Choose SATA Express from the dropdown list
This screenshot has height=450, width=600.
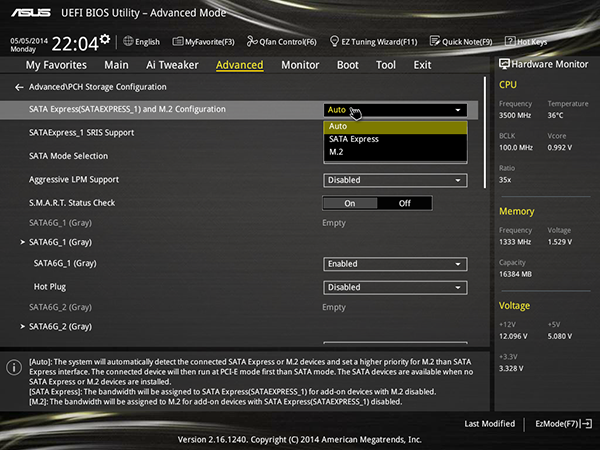tap(395, 139)
